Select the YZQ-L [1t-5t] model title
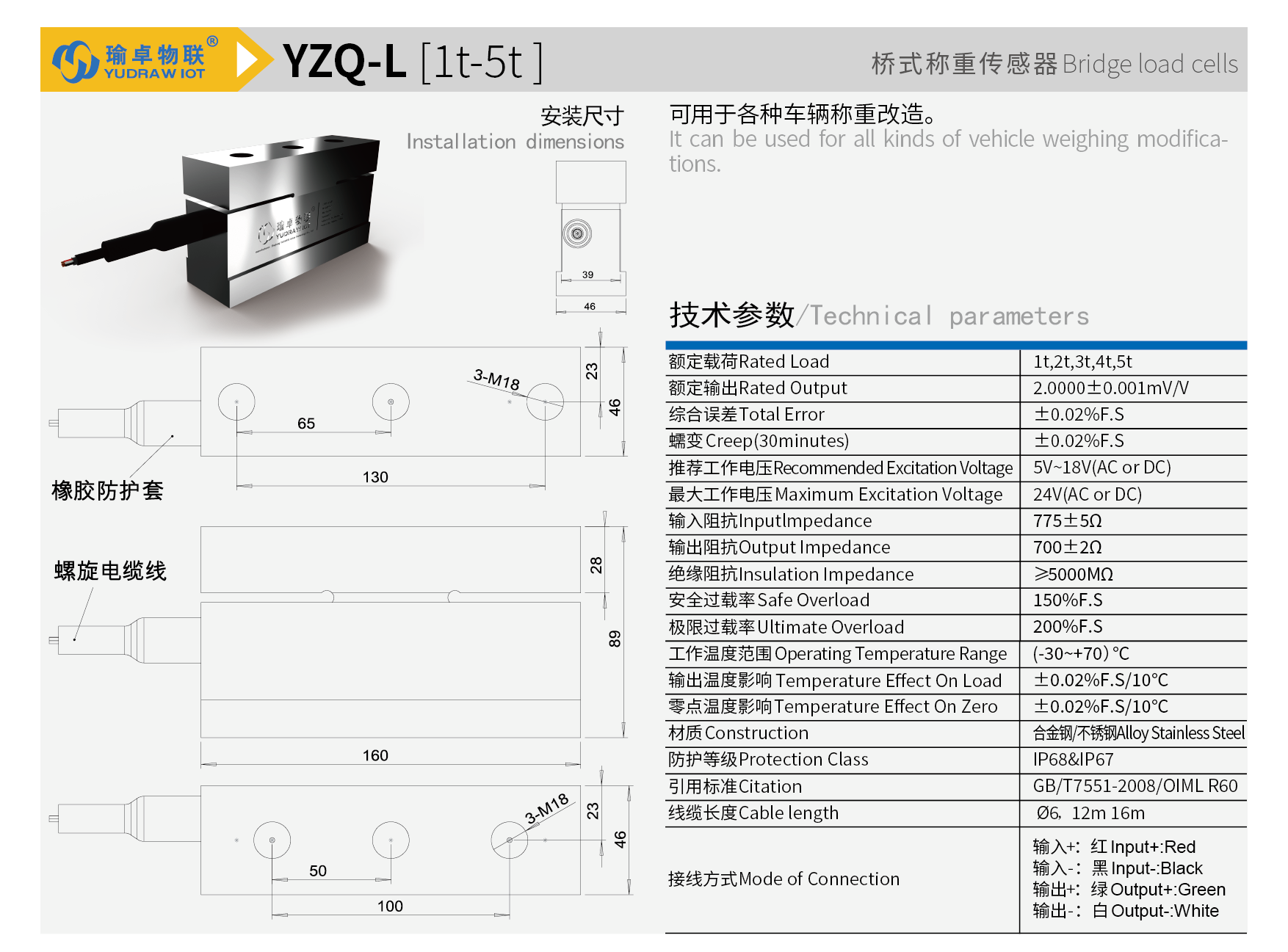 (413, 62)
